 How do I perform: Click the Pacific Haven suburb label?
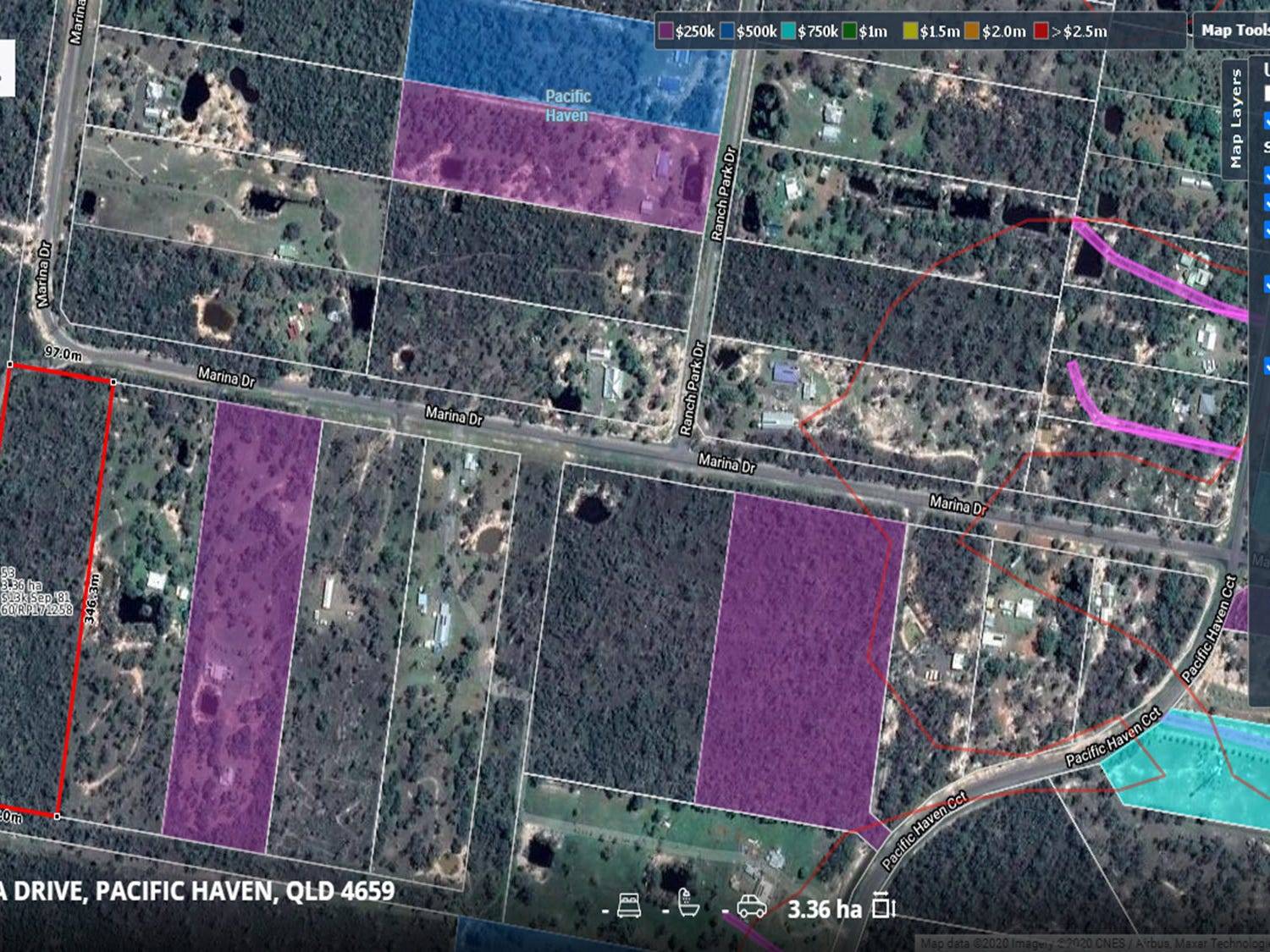[567, 106]
